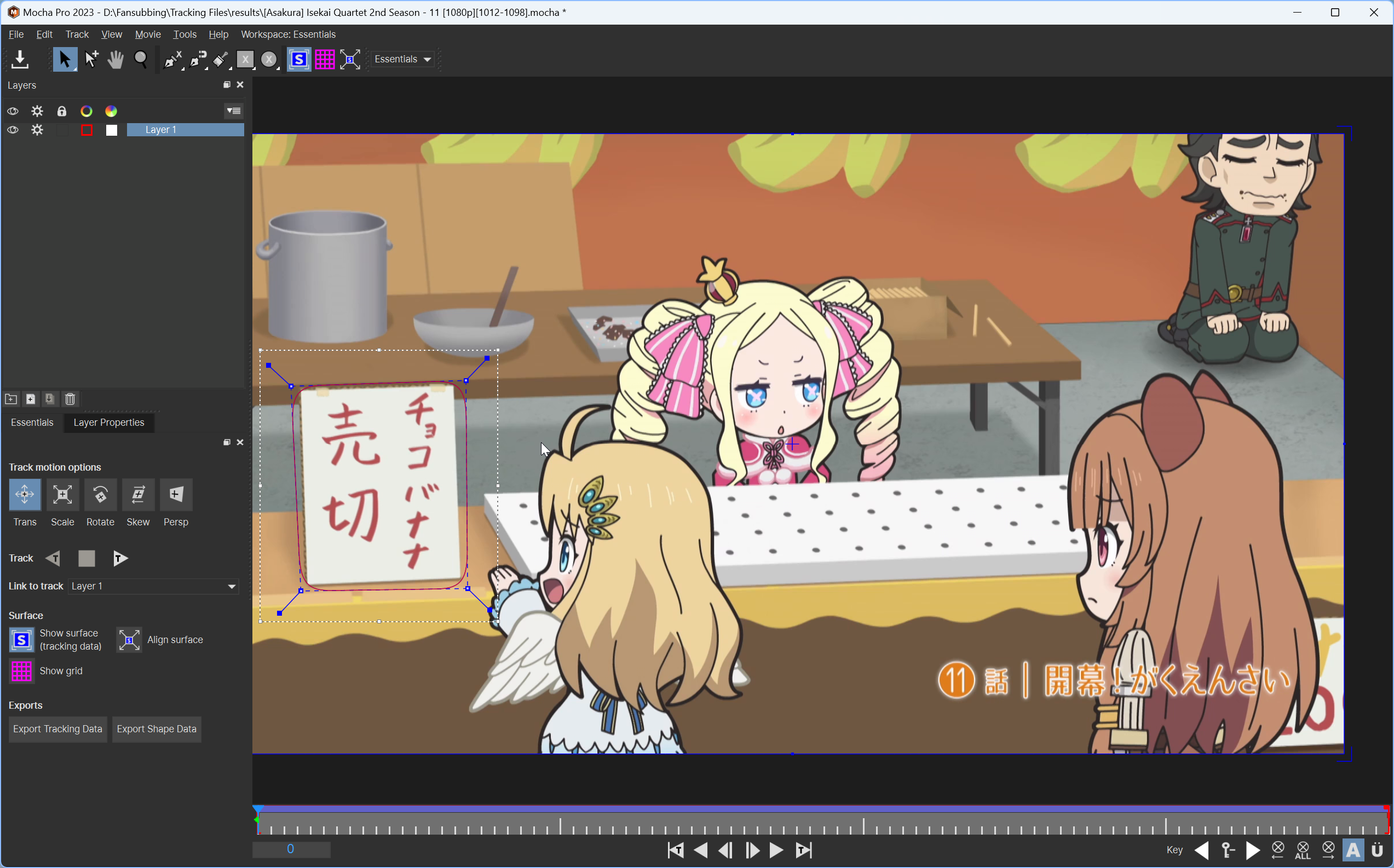Image resolution: width=1394 pixels, height=868 pixels.
Task: Toggle Show grid in Surface section
Action: coord(22,670)
